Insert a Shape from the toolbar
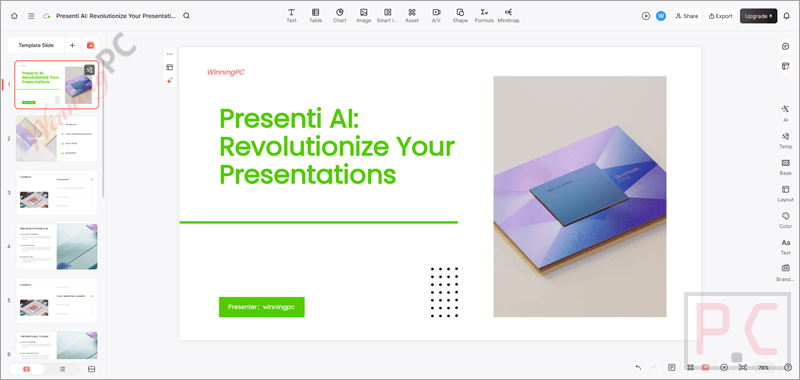The height and width of the screenshot is (380, 800). pyautogui.click(x=460, y=15)
